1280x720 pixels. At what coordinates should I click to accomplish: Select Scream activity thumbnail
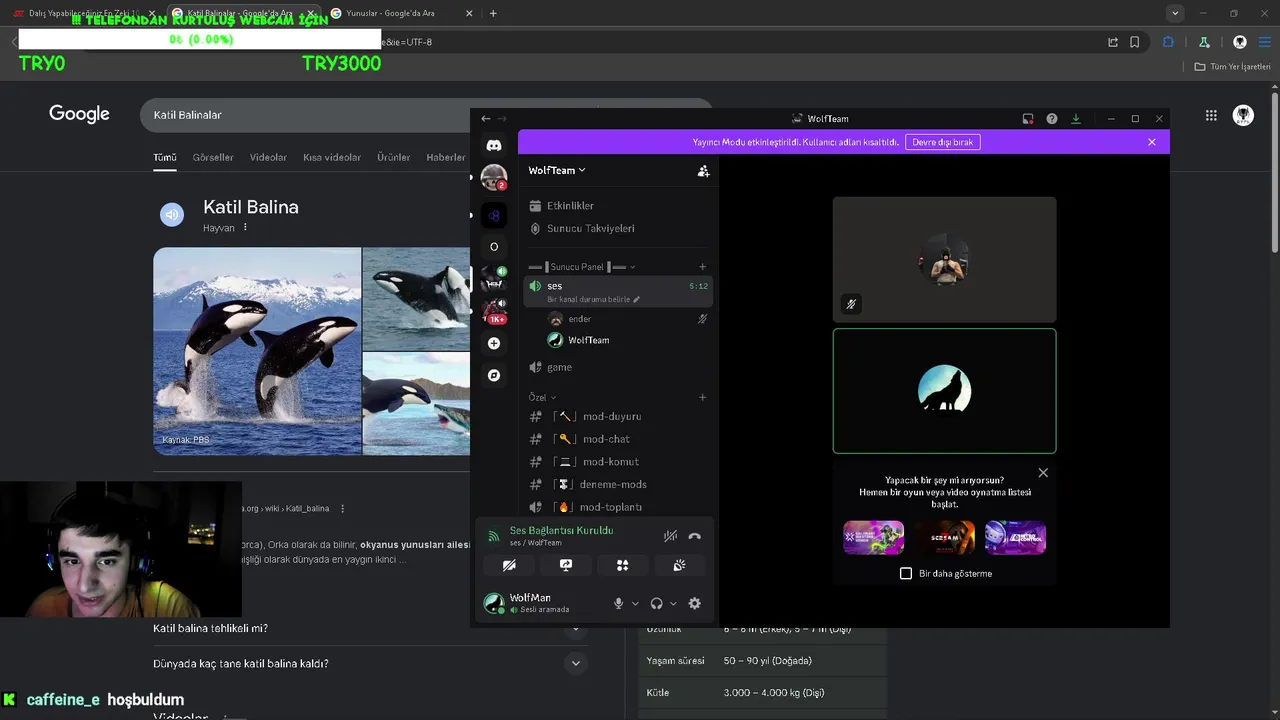coord(944,537)
